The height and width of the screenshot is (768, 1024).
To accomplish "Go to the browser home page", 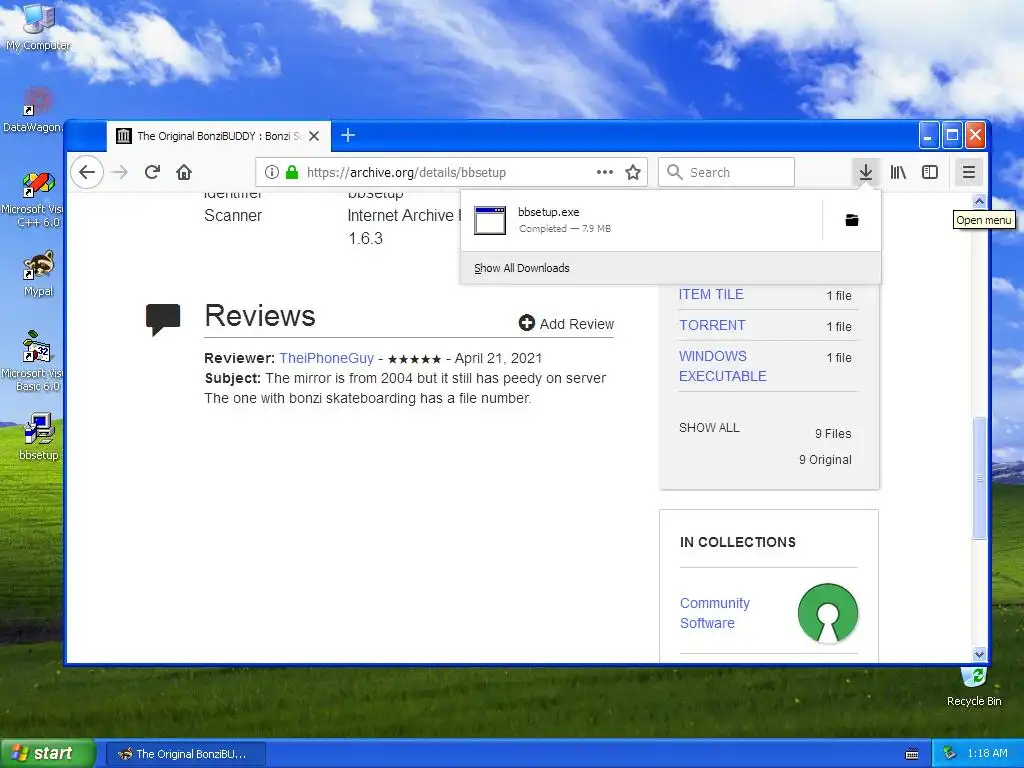I will coord(184,172).
